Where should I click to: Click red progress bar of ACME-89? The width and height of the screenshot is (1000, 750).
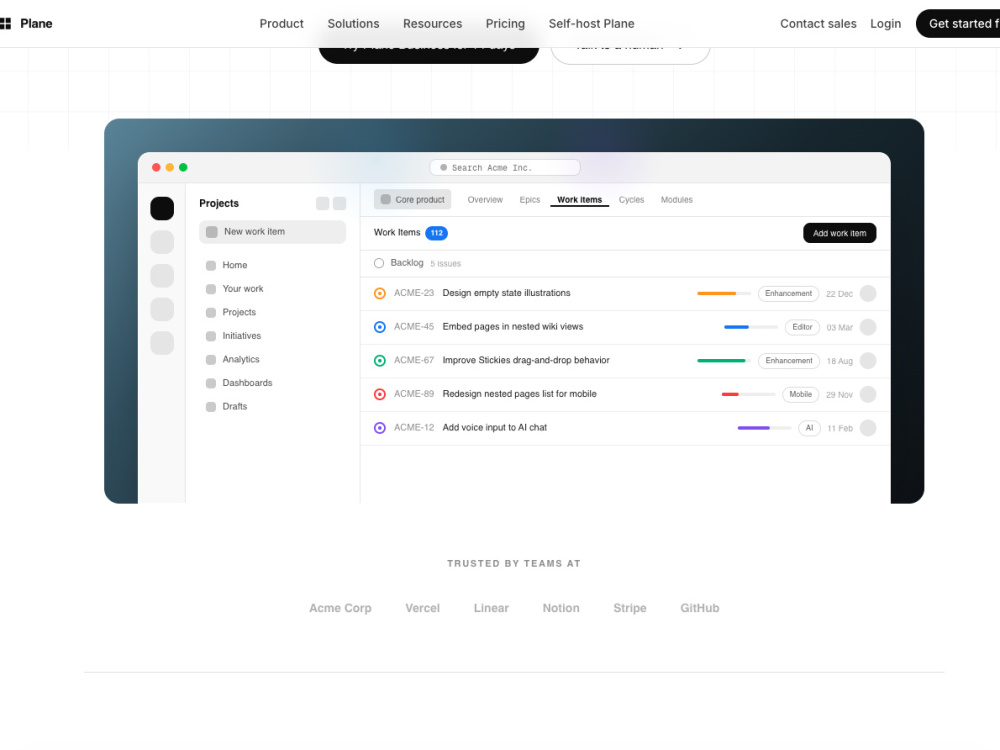[748, 395]
